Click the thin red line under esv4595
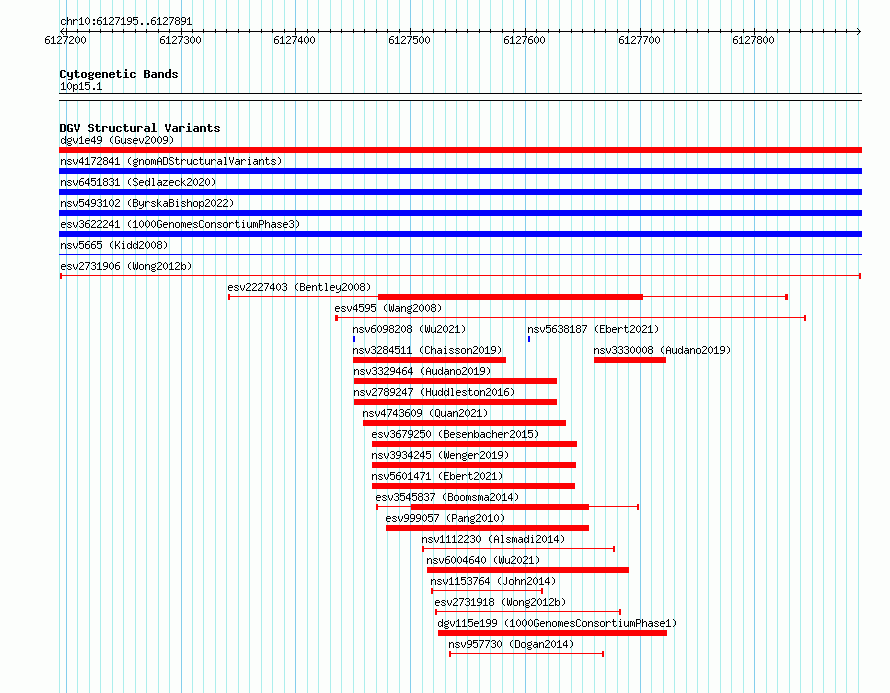This screenshot has height=693, width=890. [x=570, y=318]
